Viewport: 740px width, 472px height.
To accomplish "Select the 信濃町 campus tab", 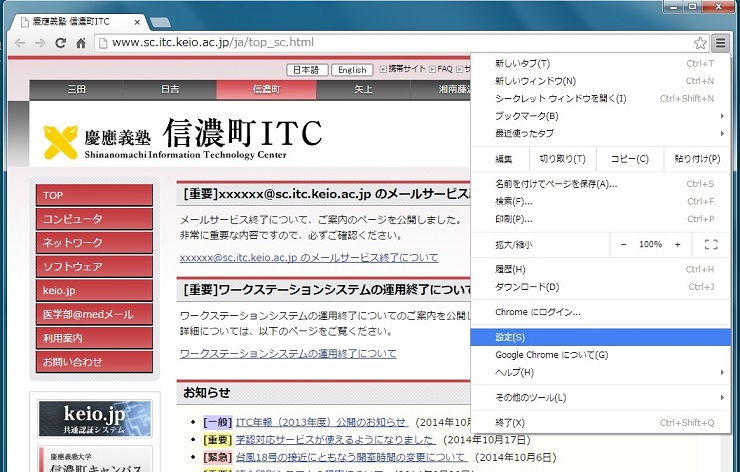I will click(x=266, y=89).
